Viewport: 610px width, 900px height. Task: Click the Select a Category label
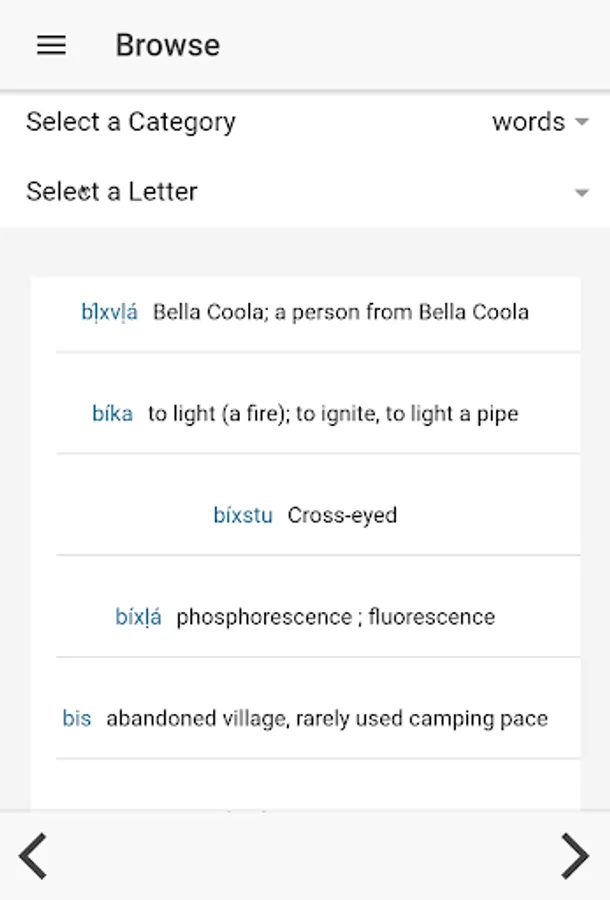[131, 122]
